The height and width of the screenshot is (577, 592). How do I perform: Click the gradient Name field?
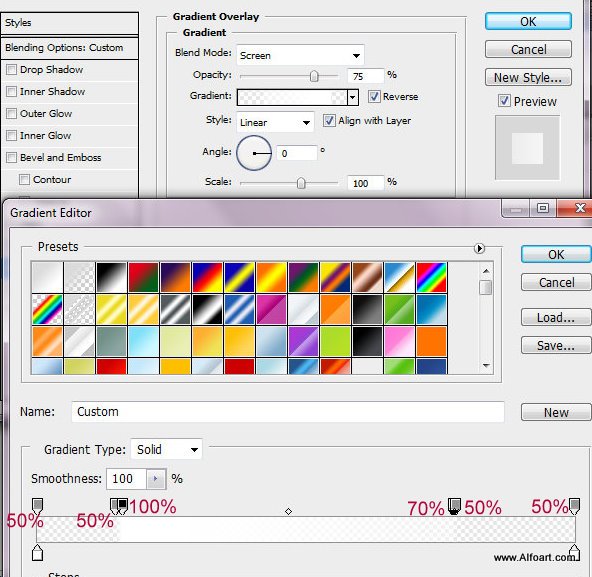point(288,412)
